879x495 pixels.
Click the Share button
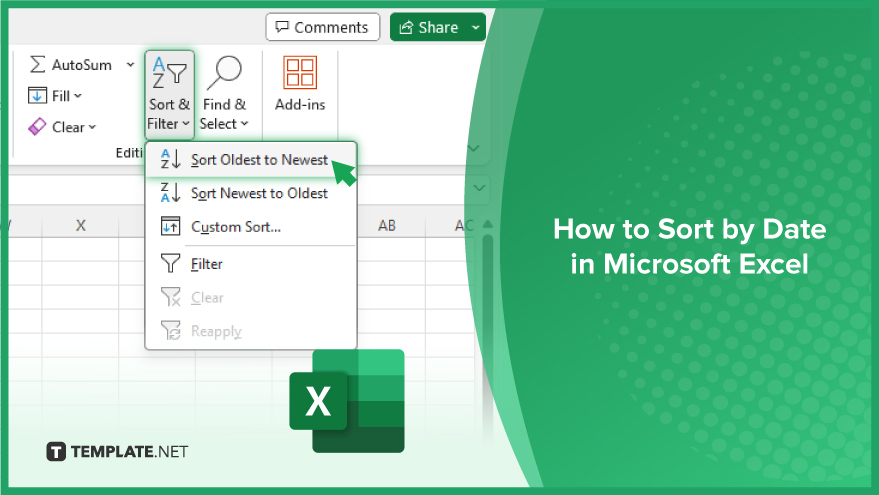click(429, 27)
